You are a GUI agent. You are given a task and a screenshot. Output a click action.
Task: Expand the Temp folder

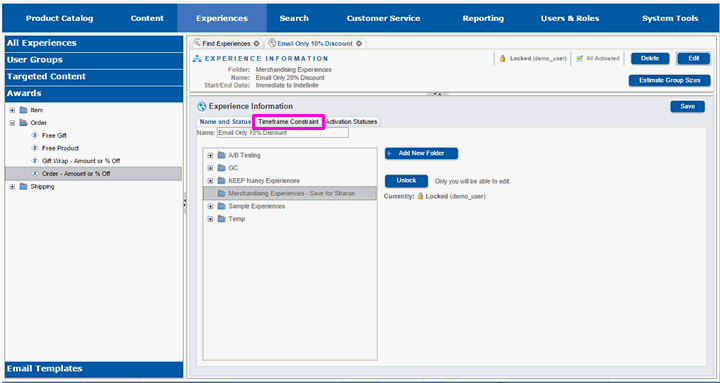point(210,219)
